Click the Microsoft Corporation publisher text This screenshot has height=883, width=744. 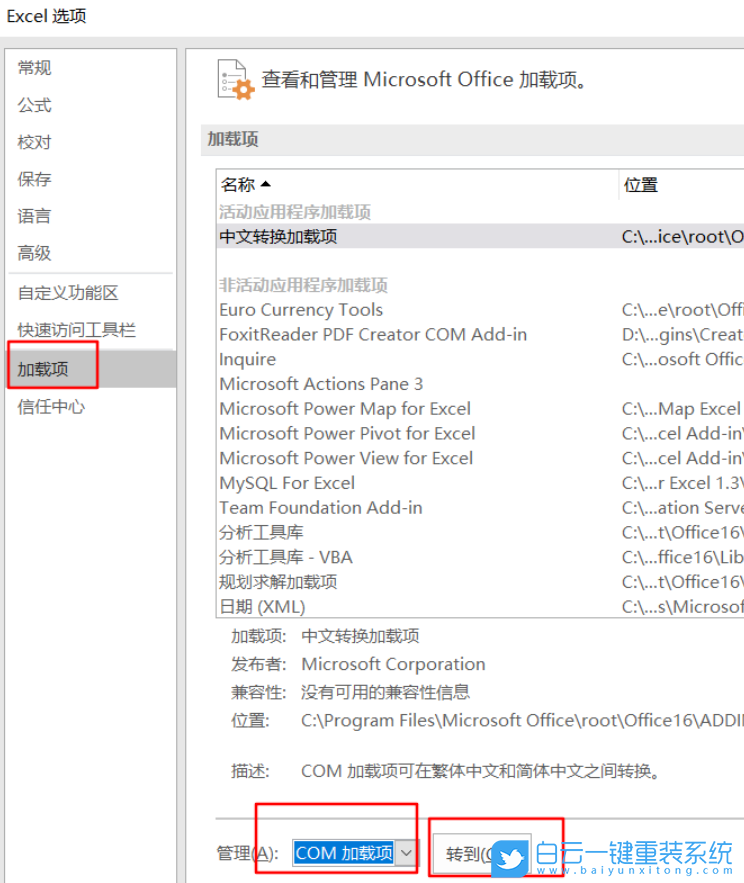[x=393, y=665]
